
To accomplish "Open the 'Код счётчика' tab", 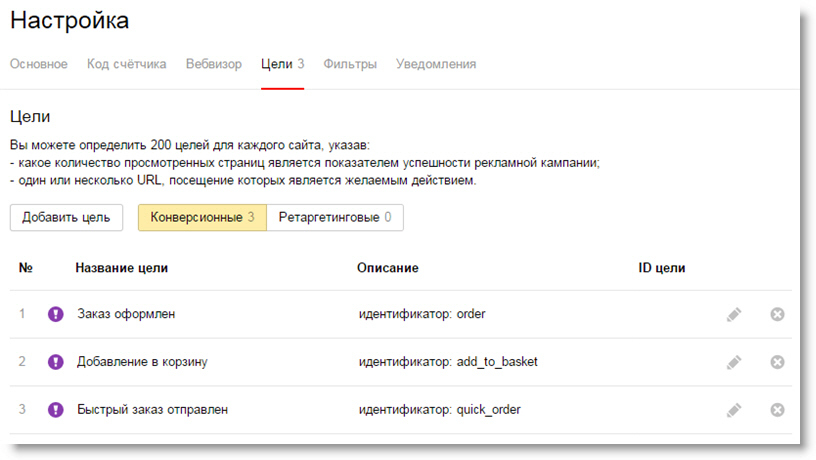I will coord(126,64).
